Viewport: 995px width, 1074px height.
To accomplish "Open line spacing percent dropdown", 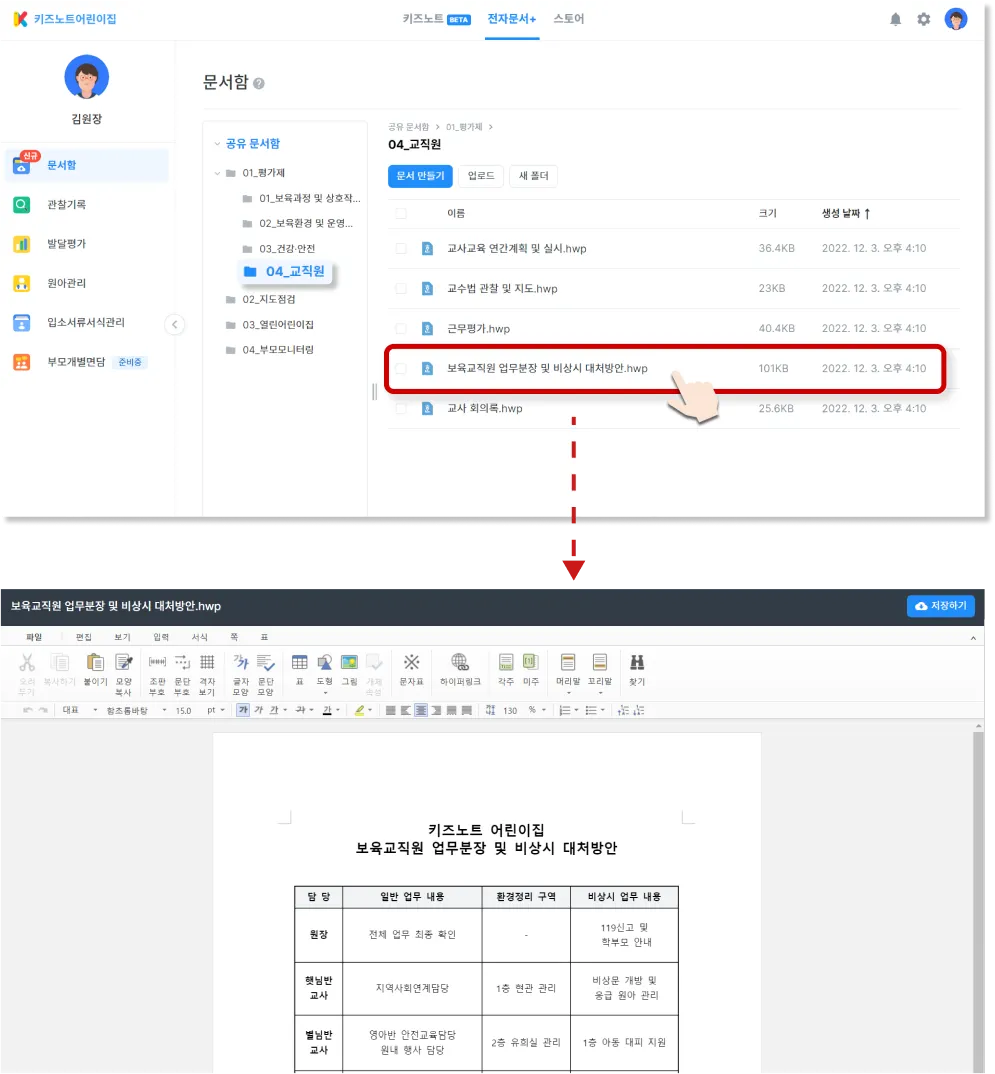I will pos(544,710).
